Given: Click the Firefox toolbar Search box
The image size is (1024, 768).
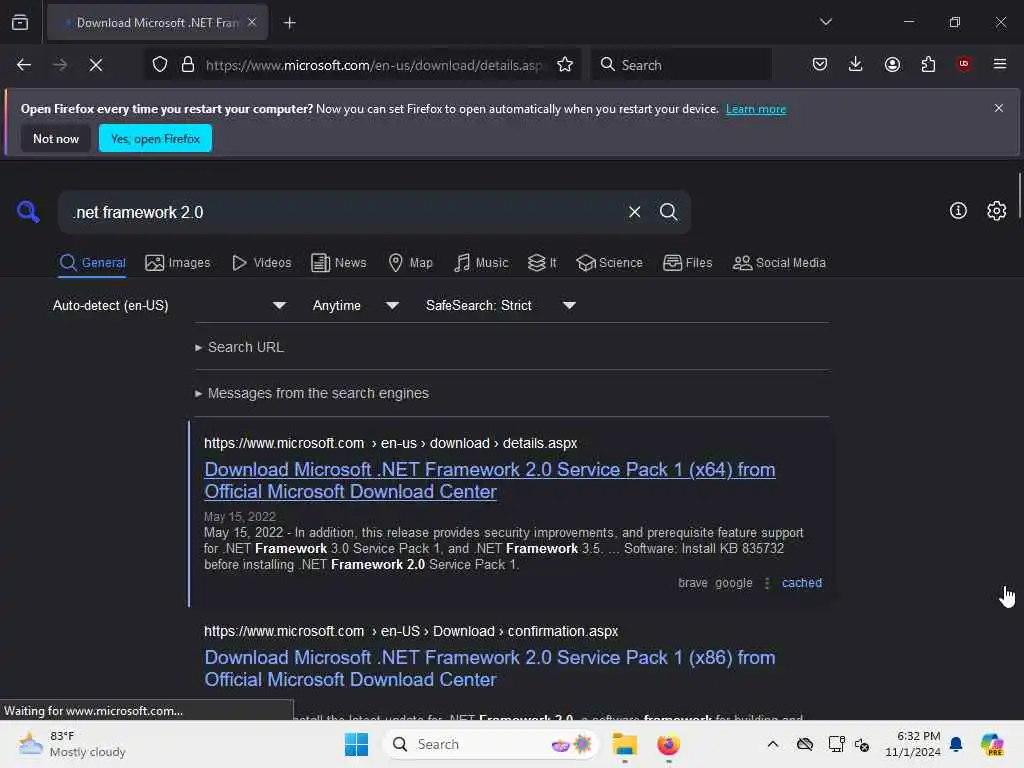Looking at the screenshot, I should pyautogui.click(x=681, y=65).
